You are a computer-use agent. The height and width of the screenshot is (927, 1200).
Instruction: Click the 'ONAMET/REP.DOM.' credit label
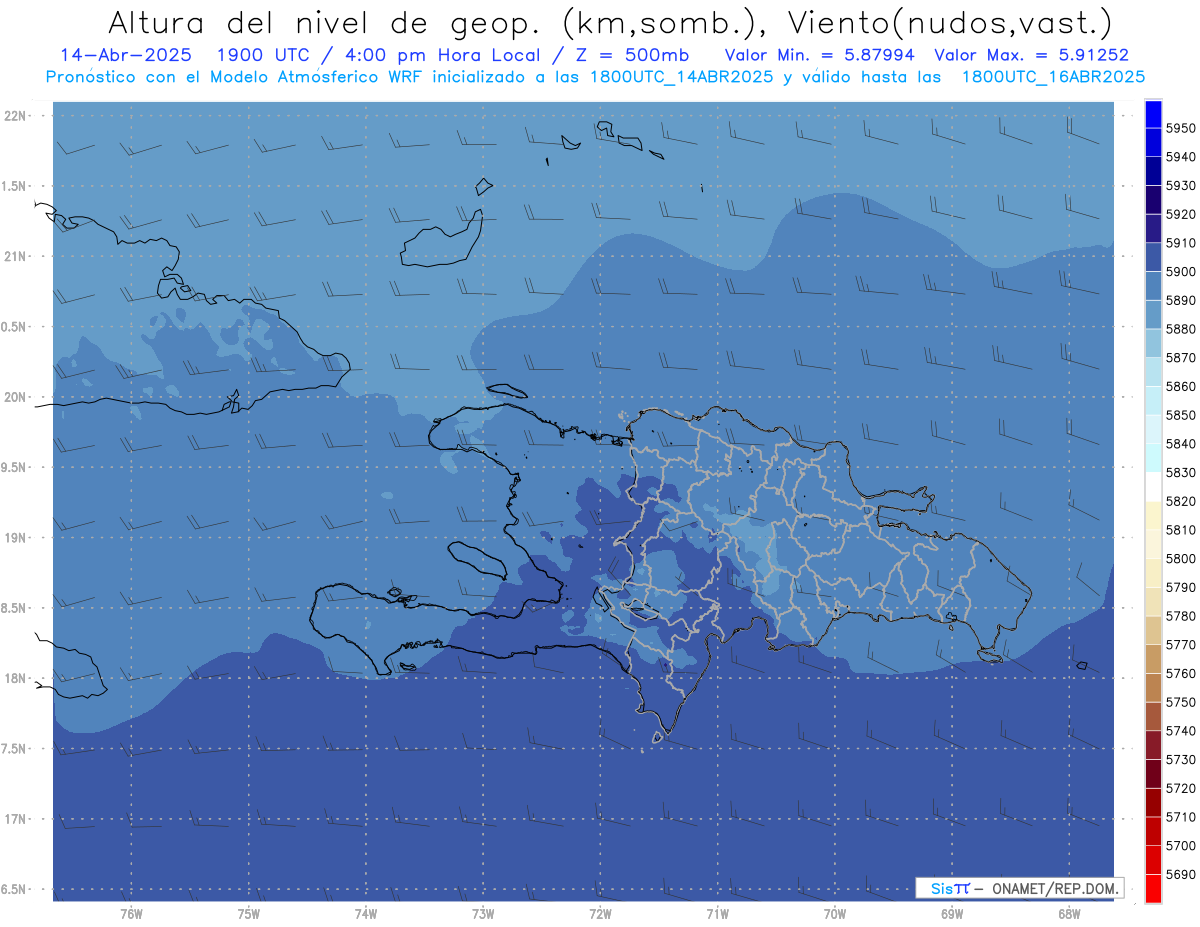tap(1053, 888)
